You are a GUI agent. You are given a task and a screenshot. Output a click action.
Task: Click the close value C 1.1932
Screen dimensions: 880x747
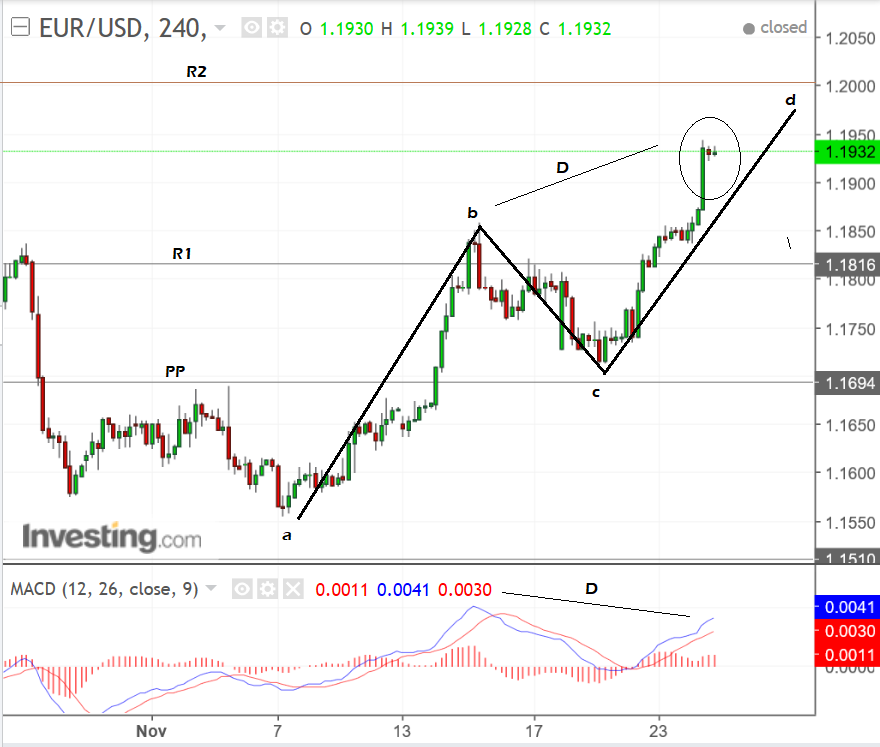(x=575, y=29)
